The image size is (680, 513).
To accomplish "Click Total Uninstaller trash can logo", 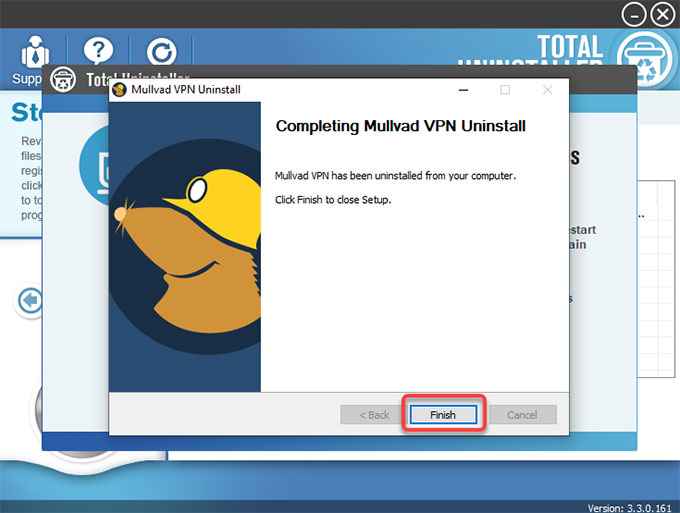I will 645,59.
